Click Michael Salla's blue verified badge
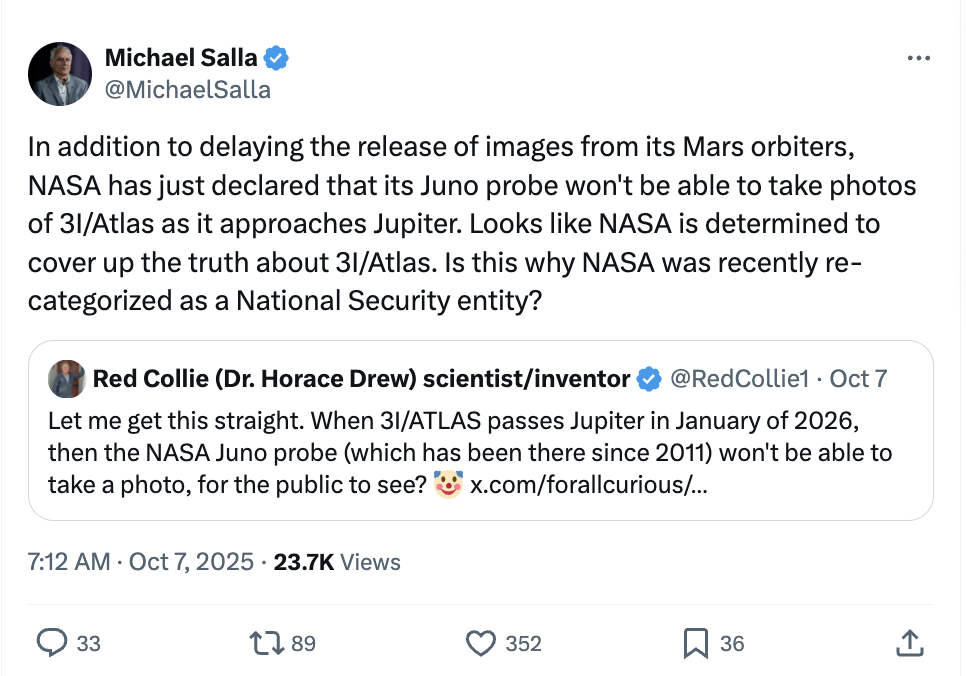Image resolution: width=966 pixels, height=676 pixels. 277,59
